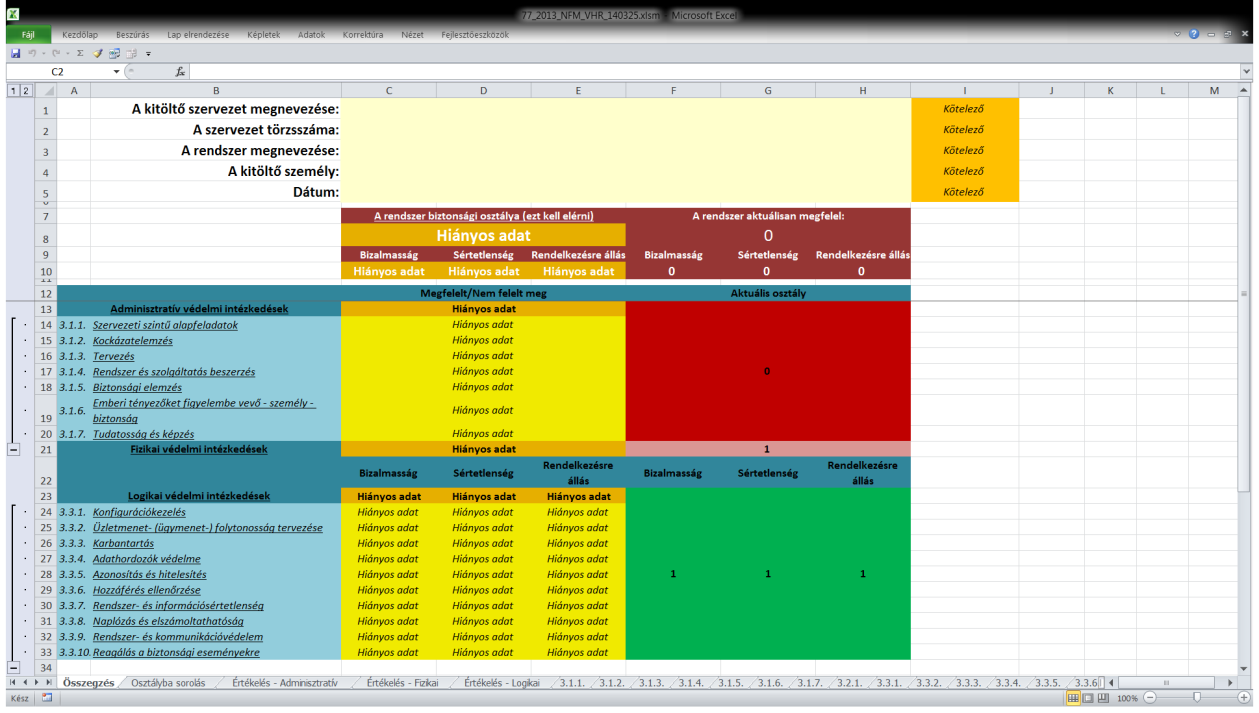
Task: Open the Képletek ribbon tab
Action: tap(264, 35)
